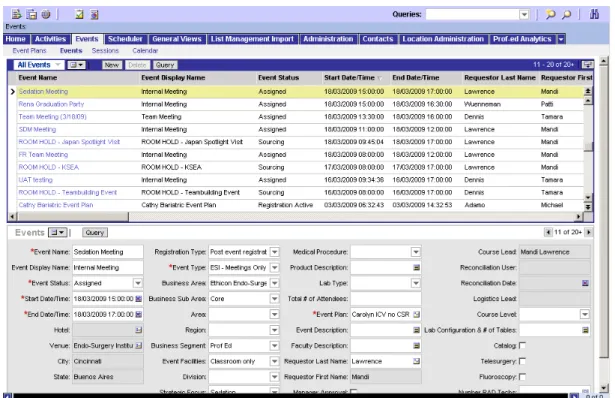Screen dimensions: 615x398
Task: Open the Sessions view link
Action: point(105,51)
